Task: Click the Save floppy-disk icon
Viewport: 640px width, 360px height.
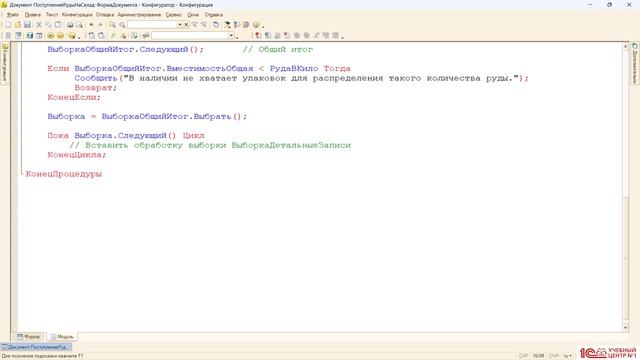Action: coord(27,25)
